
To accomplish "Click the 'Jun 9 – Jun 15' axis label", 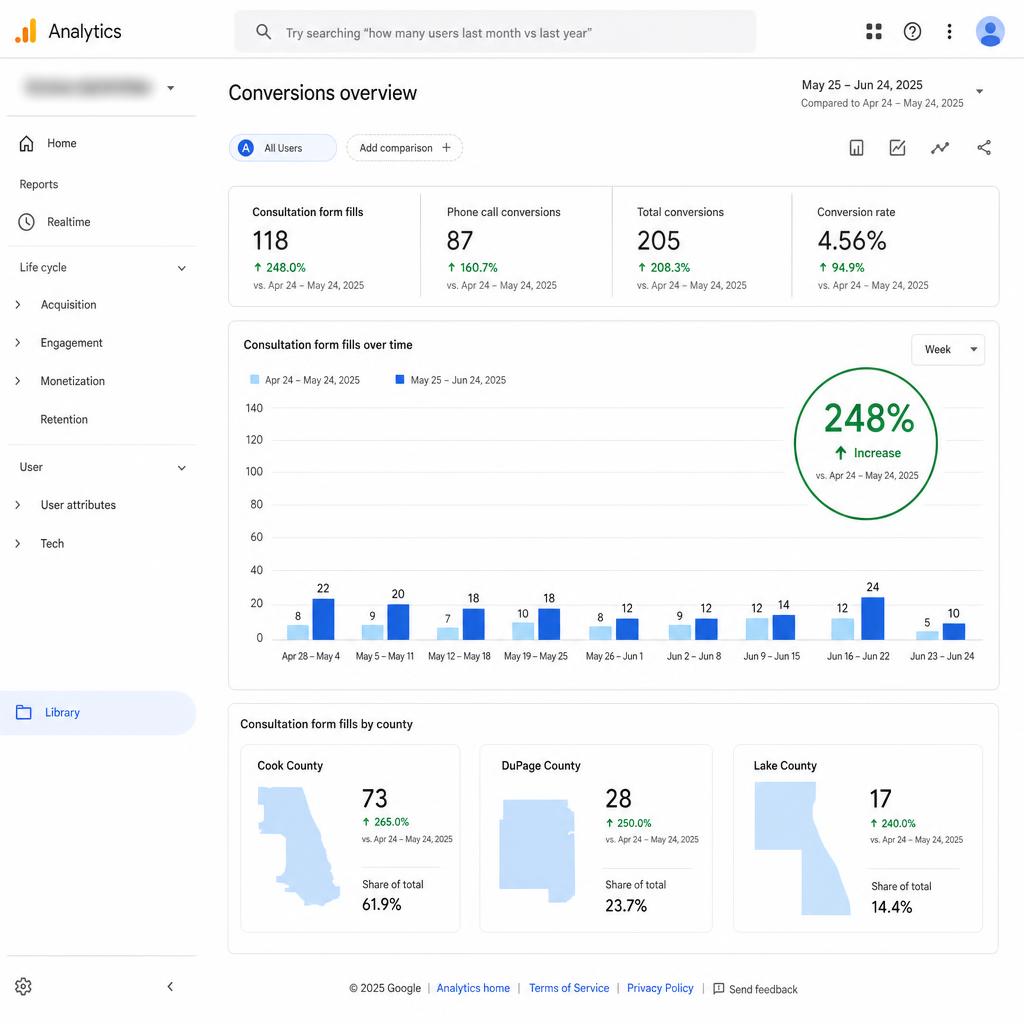I will (771, 656).
